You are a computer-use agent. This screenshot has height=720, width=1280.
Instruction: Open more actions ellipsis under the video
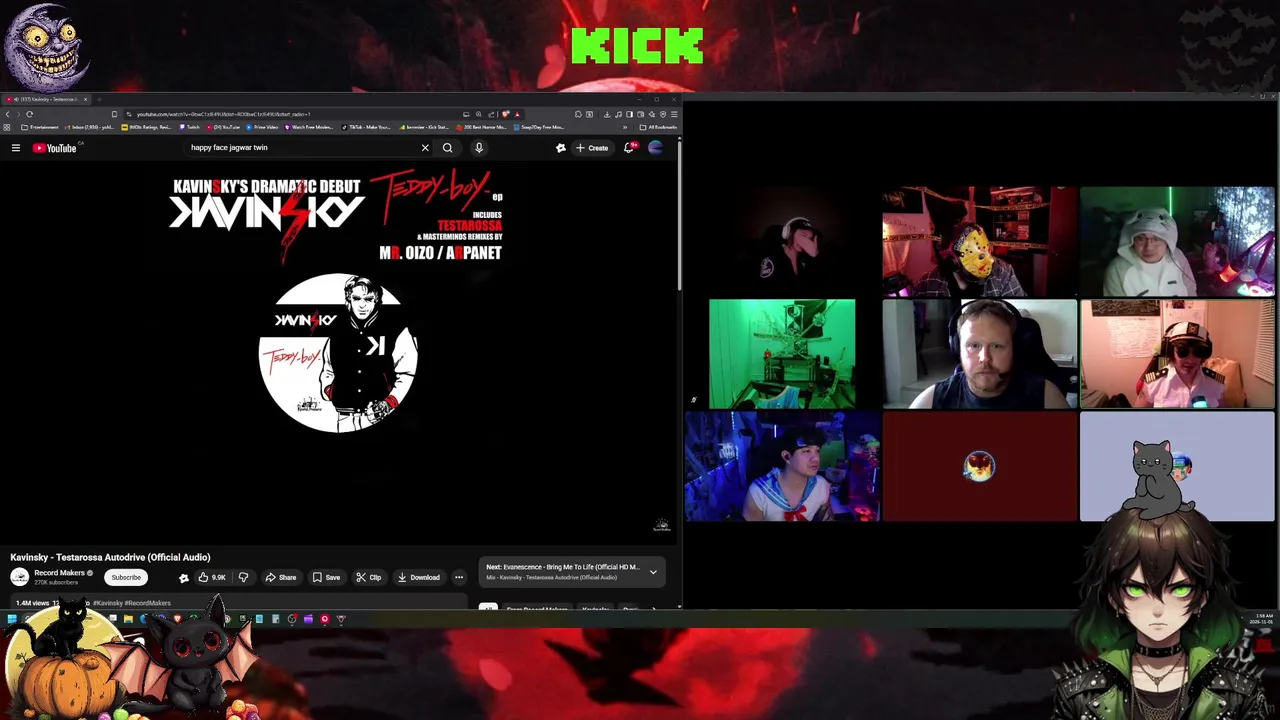459,577
